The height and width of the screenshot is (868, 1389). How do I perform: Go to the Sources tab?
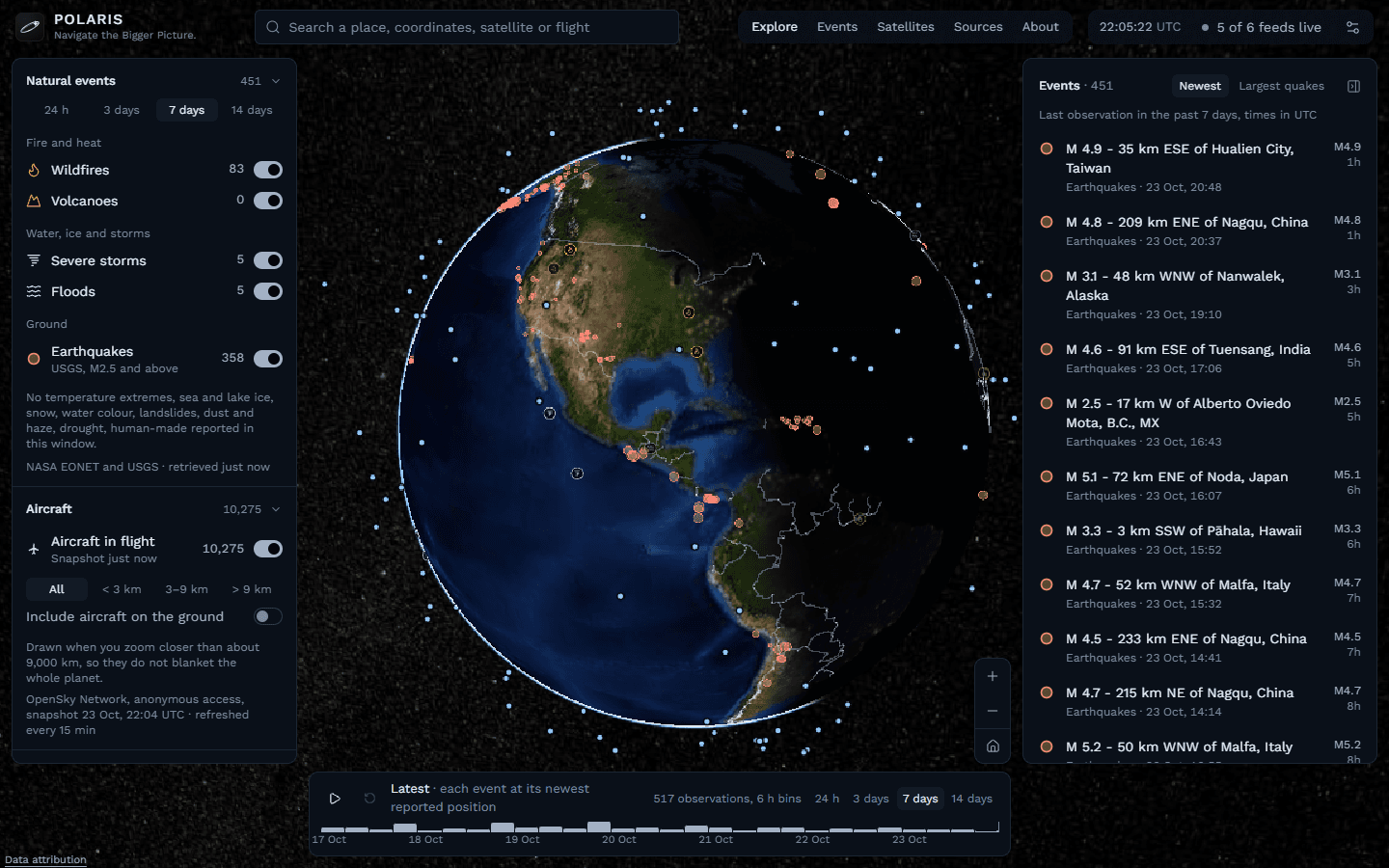978,27
